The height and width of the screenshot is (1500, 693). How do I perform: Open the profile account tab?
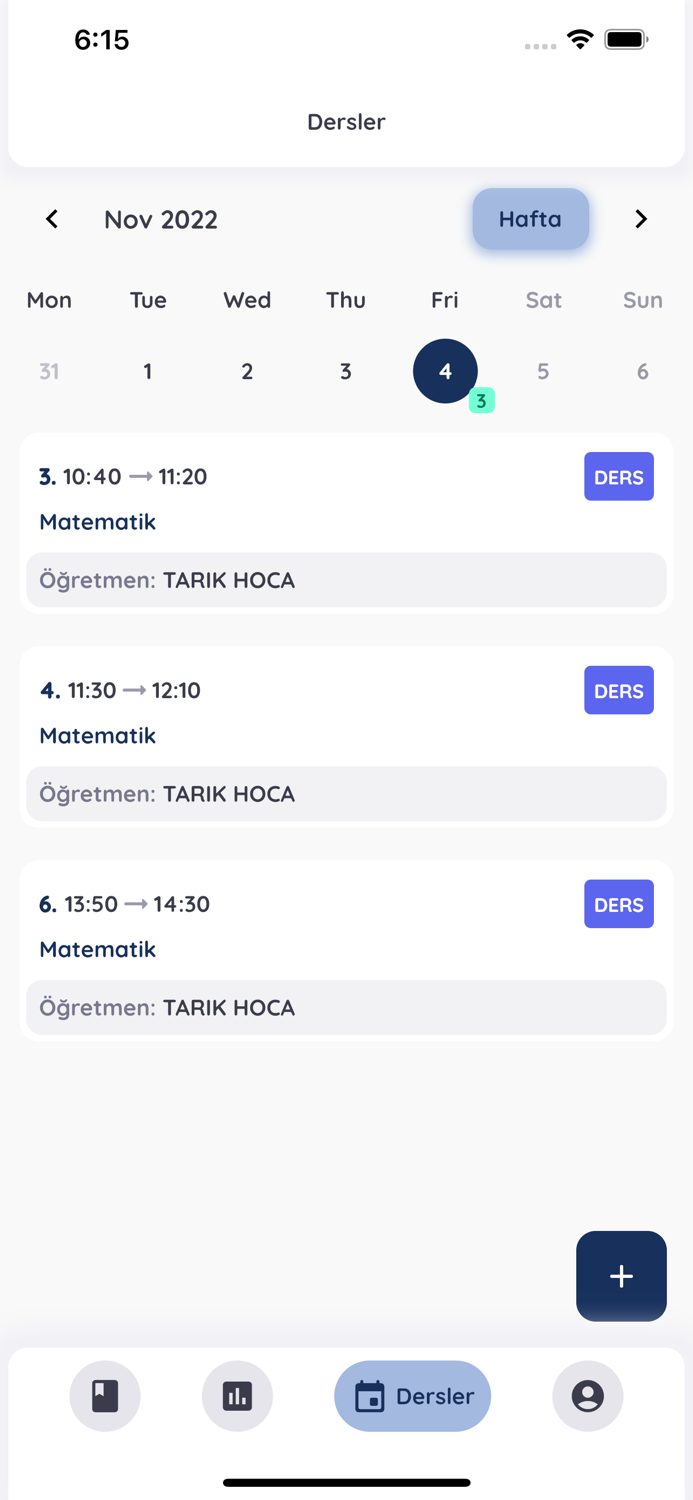pyautogui.click(x=587, y=1396)
